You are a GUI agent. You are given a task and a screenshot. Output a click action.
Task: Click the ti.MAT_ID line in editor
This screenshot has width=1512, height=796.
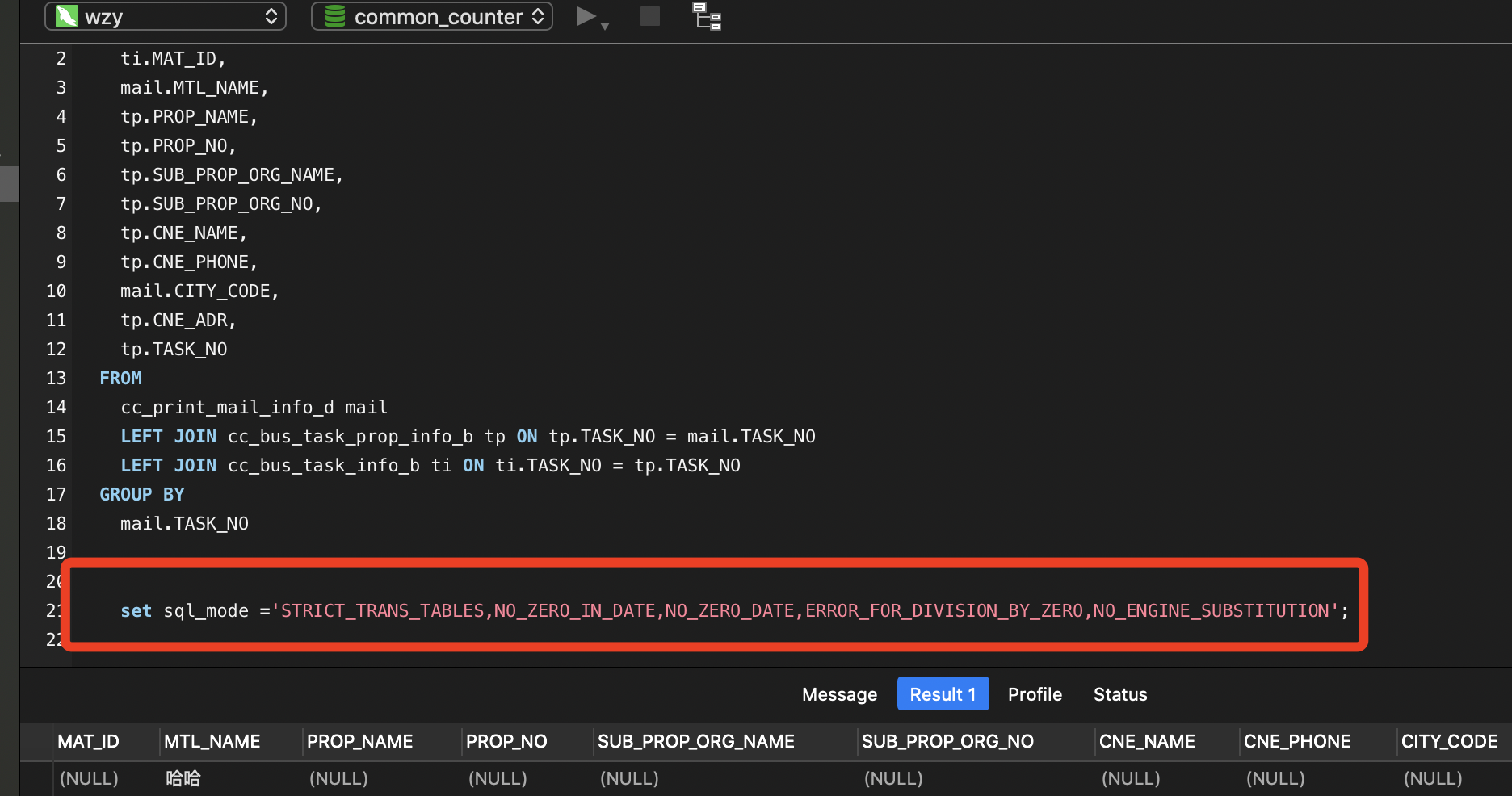pyautogui.click(x=173, y=58)
